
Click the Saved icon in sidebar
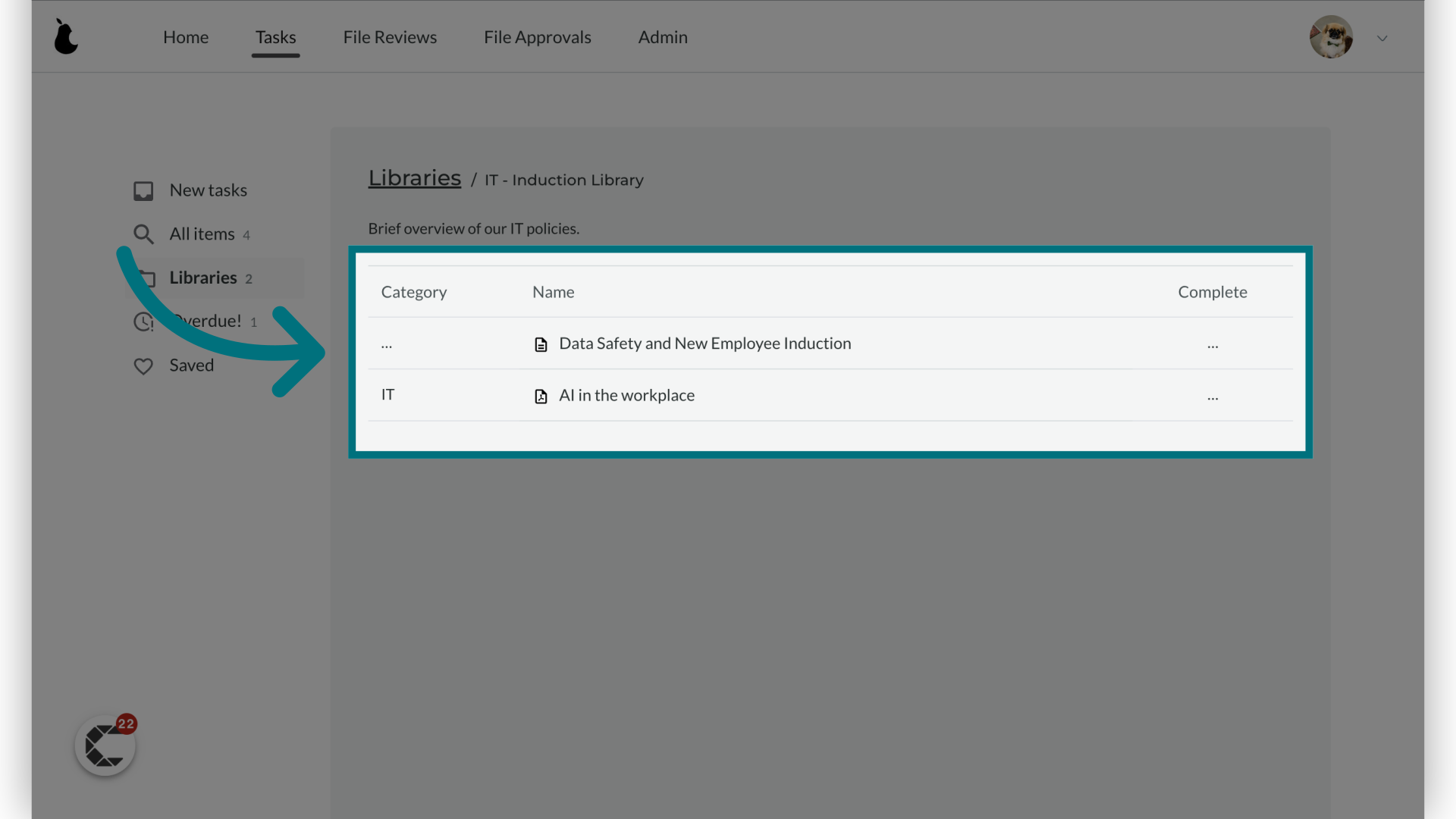[143, 365]
